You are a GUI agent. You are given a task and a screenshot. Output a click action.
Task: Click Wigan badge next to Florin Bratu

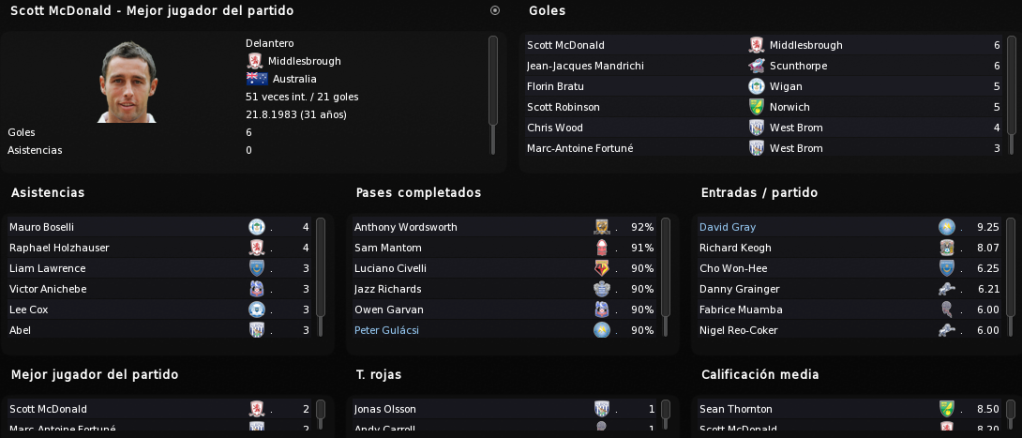[757, 86]
